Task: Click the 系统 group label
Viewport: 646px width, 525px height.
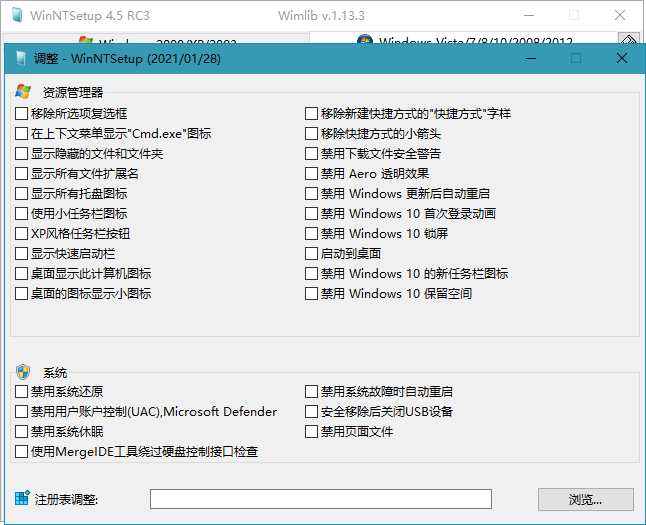Action: [x=55, y=373]
